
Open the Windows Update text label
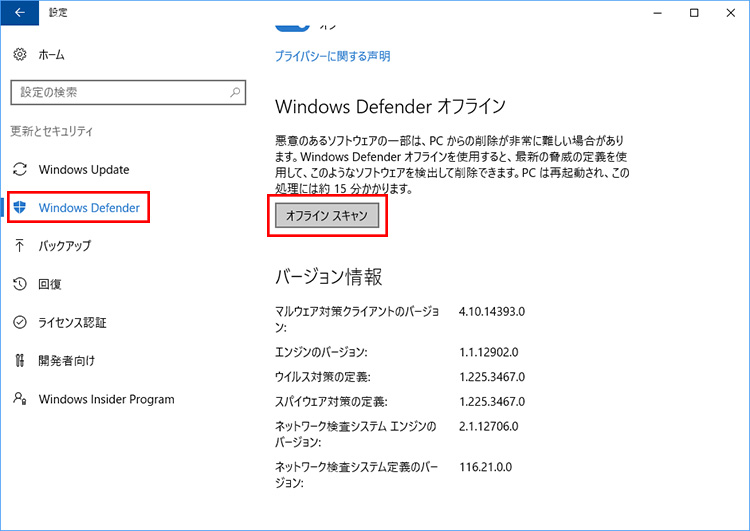(x=84, y=169)
